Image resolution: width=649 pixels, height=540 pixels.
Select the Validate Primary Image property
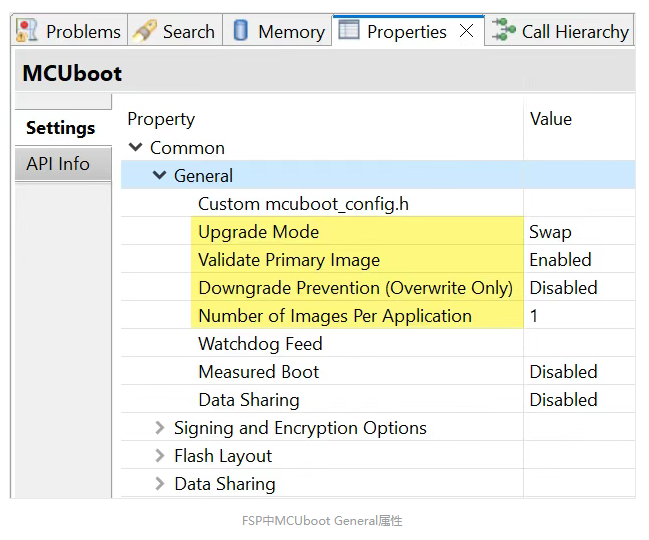289,260
